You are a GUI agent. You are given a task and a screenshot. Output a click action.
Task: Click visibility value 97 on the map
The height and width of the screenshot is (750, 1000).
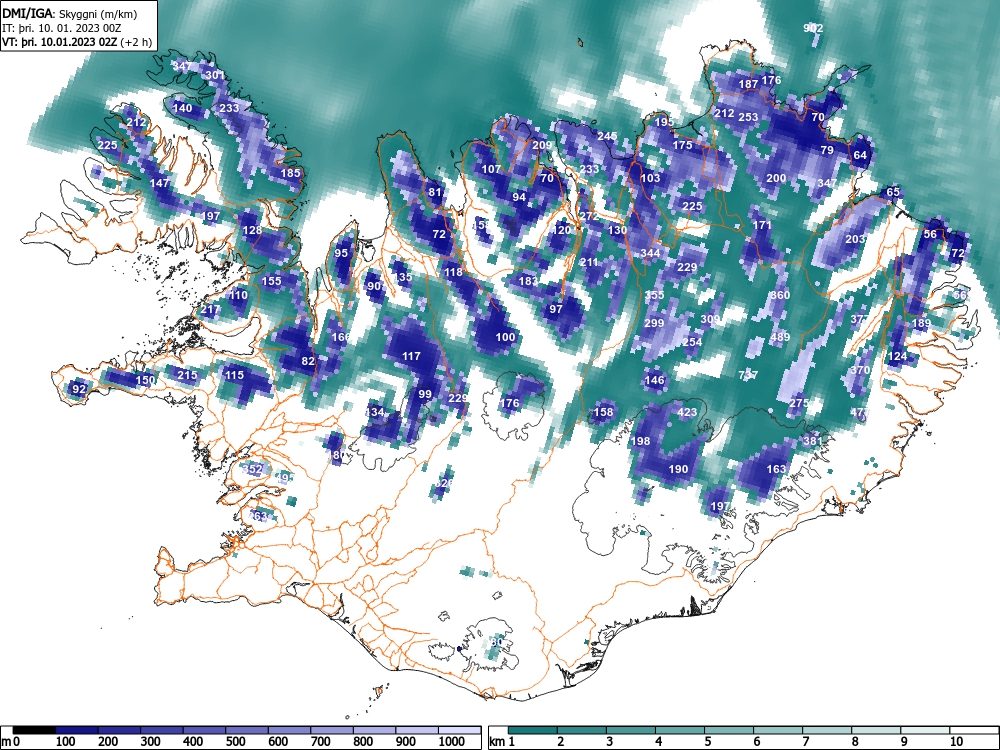[x=556, y=309]
